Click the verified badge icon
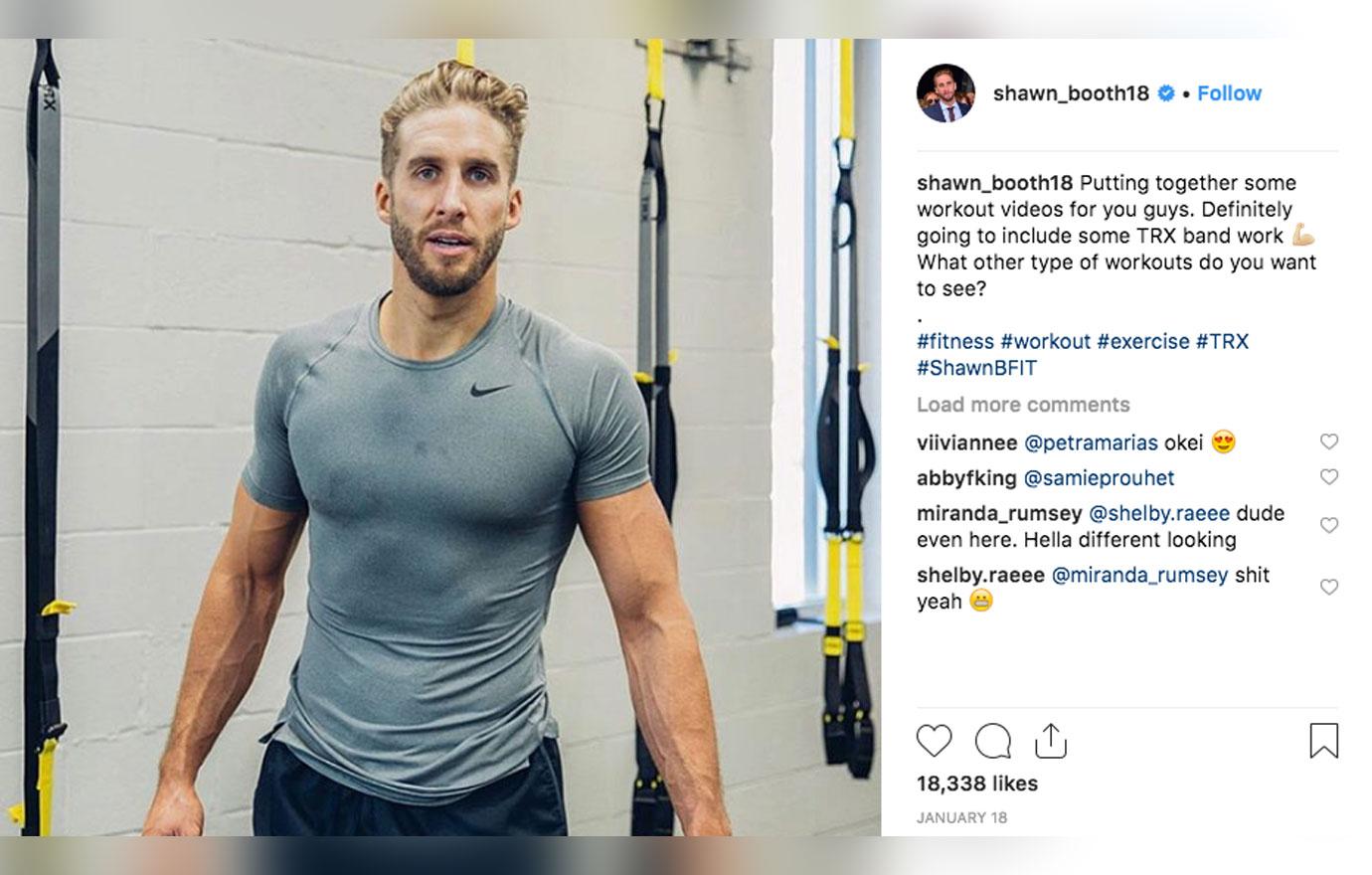 (x=1166, y=93)
